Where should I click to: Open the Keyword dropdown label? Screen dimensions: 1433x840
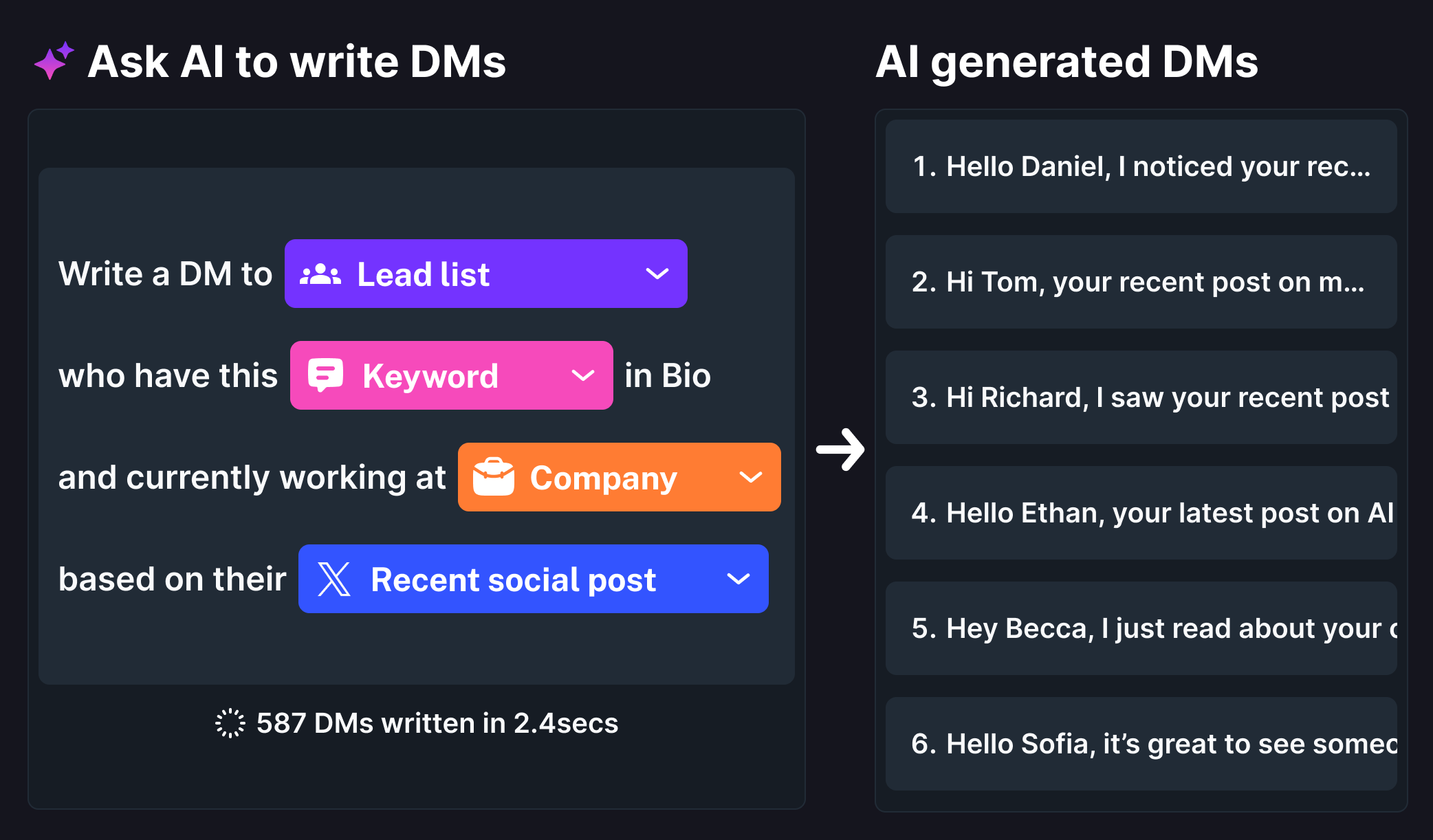tap(430, 376)
